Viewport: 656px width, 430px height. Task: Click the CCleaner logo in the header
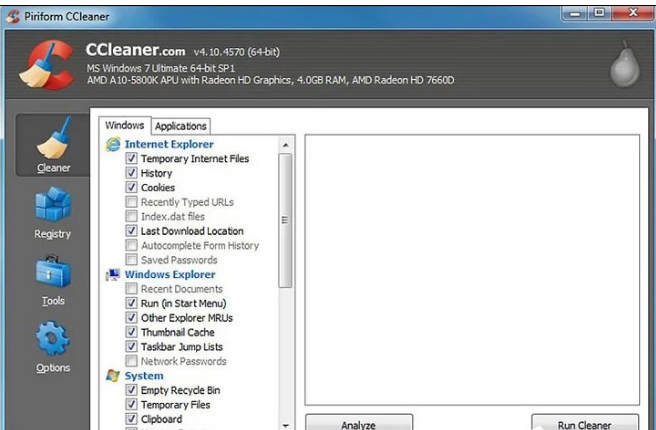tap(47, 65)
